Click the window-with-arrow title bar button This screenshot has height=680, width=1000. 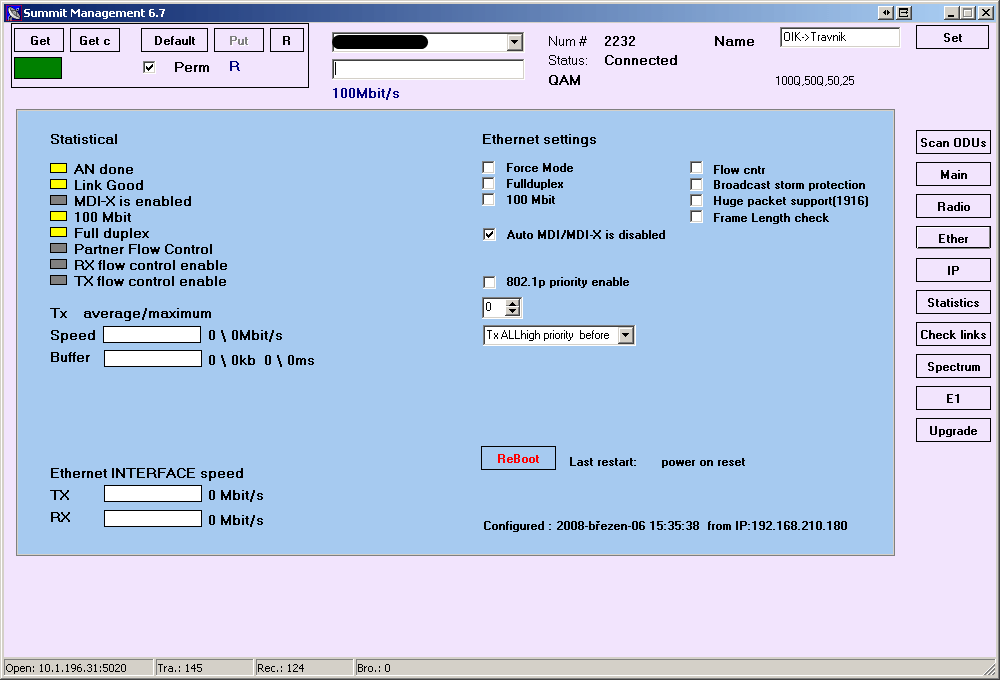[904, 13]
